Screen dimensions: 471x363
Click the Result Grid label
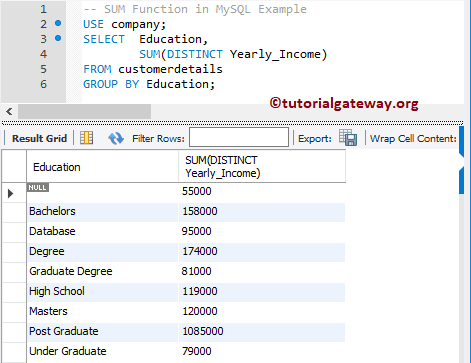coord(40,138)
